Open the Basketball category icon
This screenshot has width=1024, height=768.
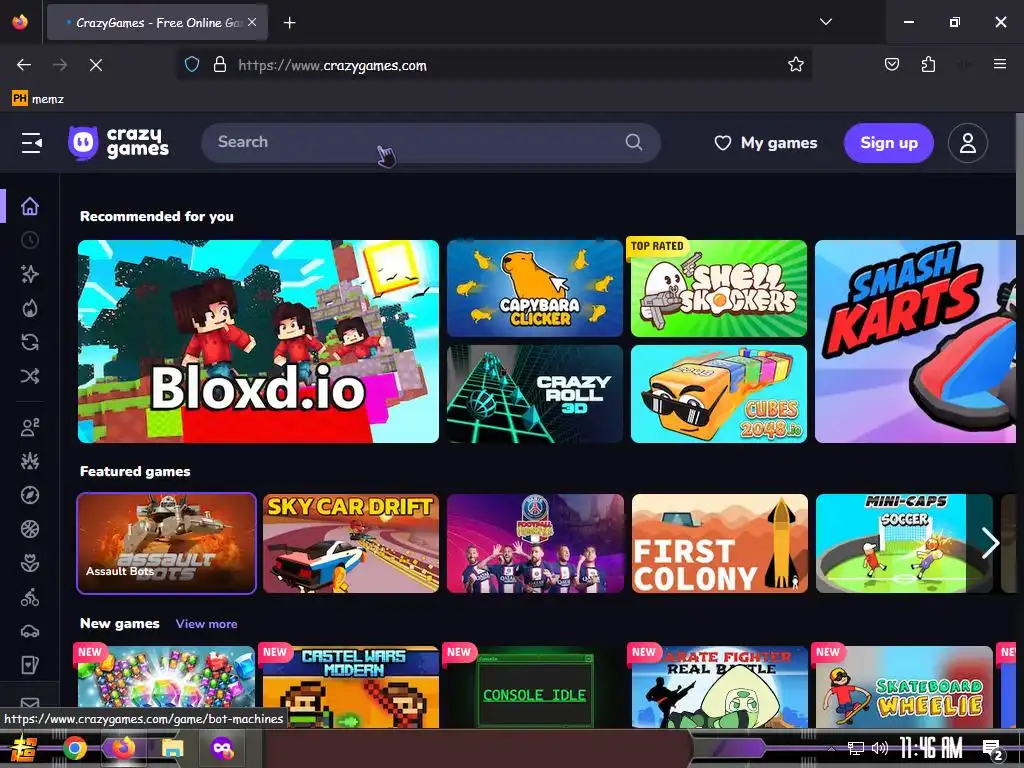click(29, 529)
